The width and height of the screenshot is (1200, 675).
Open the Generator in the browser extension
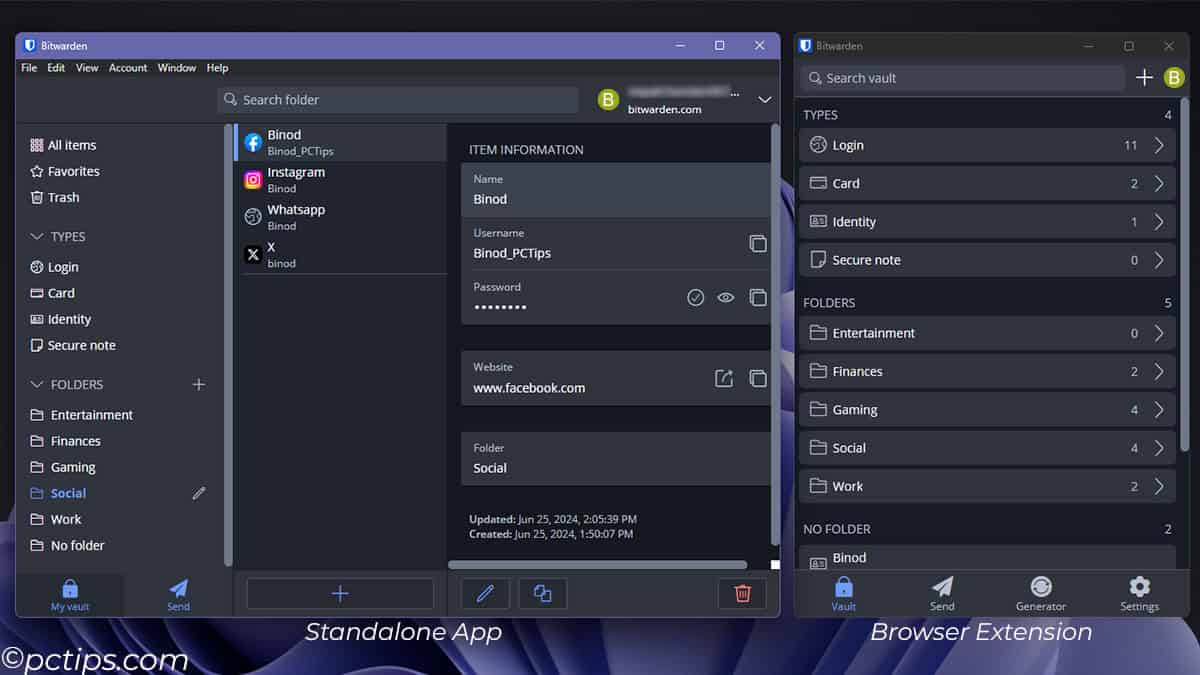point(1040,592)
